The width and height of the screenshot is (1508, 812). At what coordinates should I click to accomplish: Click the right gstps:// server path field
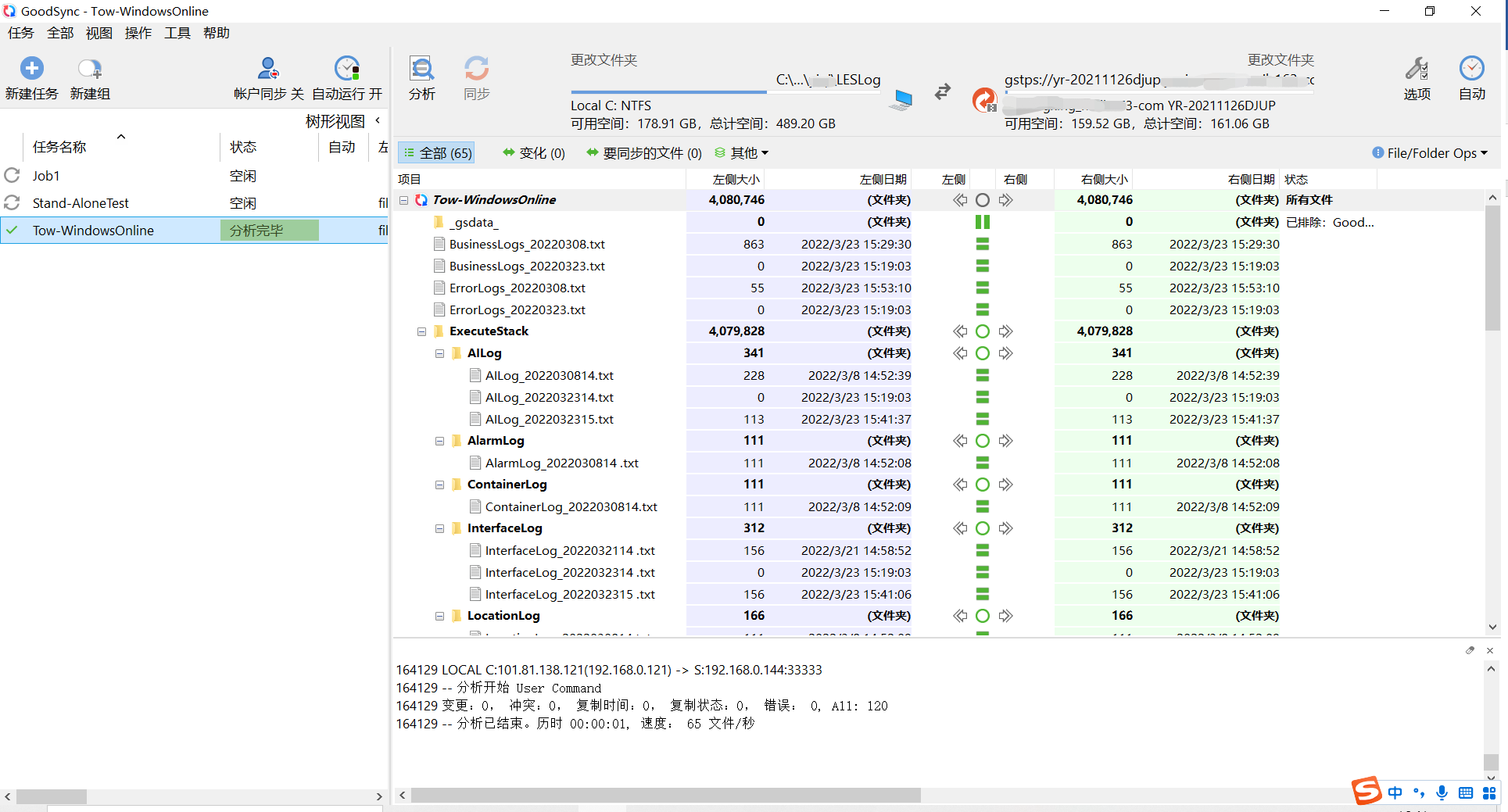tap(1159, 80)
